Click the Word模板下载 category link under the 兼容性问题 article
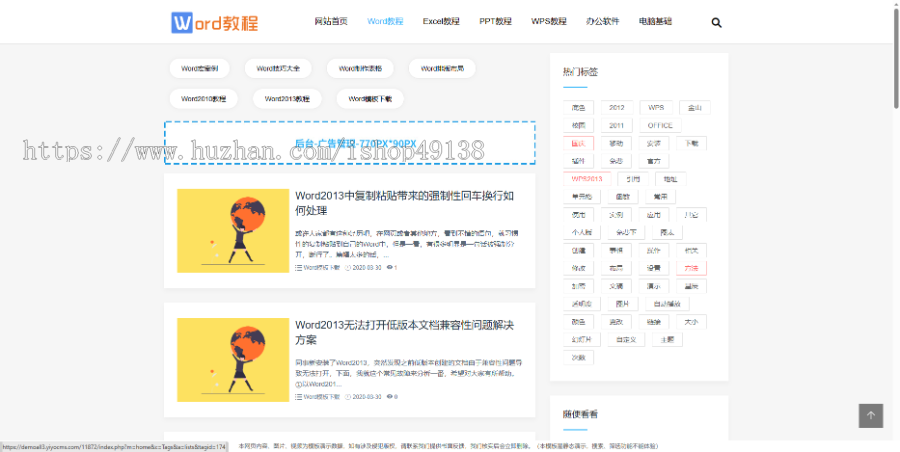Viewport: 900px width, 452px height. 321,397
